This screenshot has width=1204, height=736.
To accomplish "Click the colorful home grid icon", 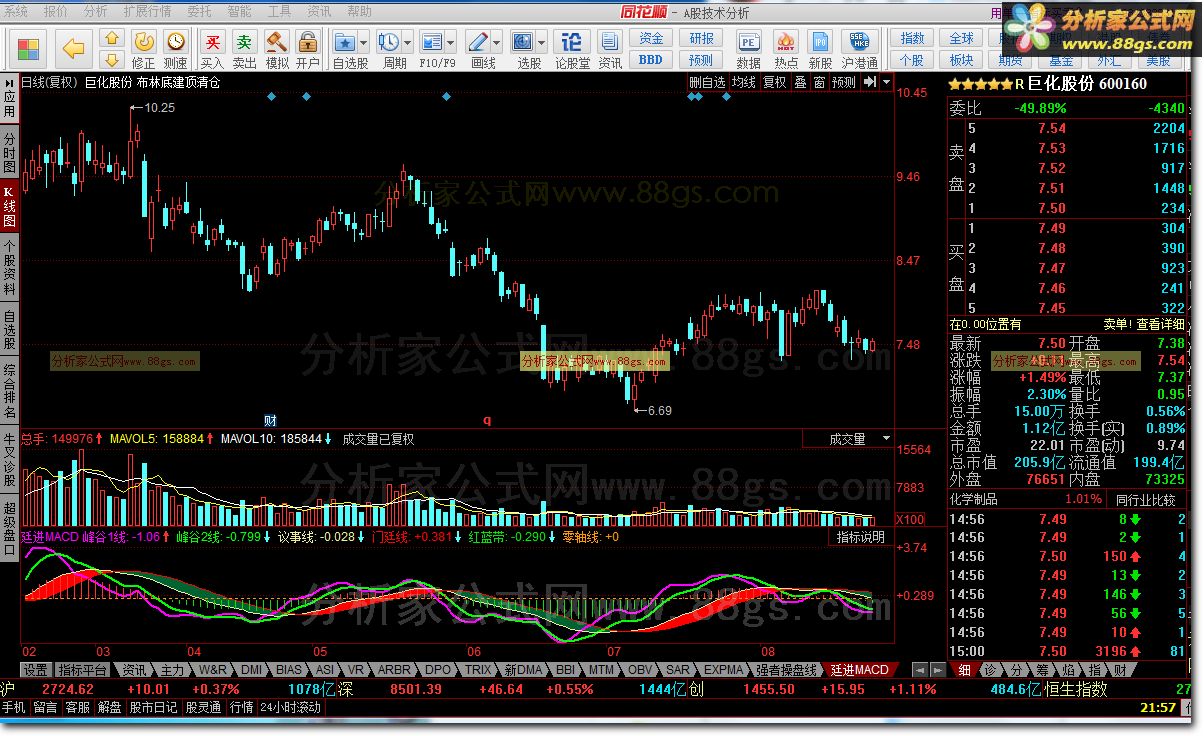I will (28, 48).
